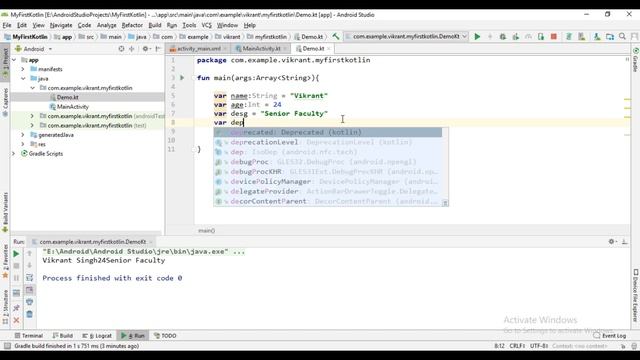Open the Build tool window button
The image size is (640, 360).
coord(62,336)
